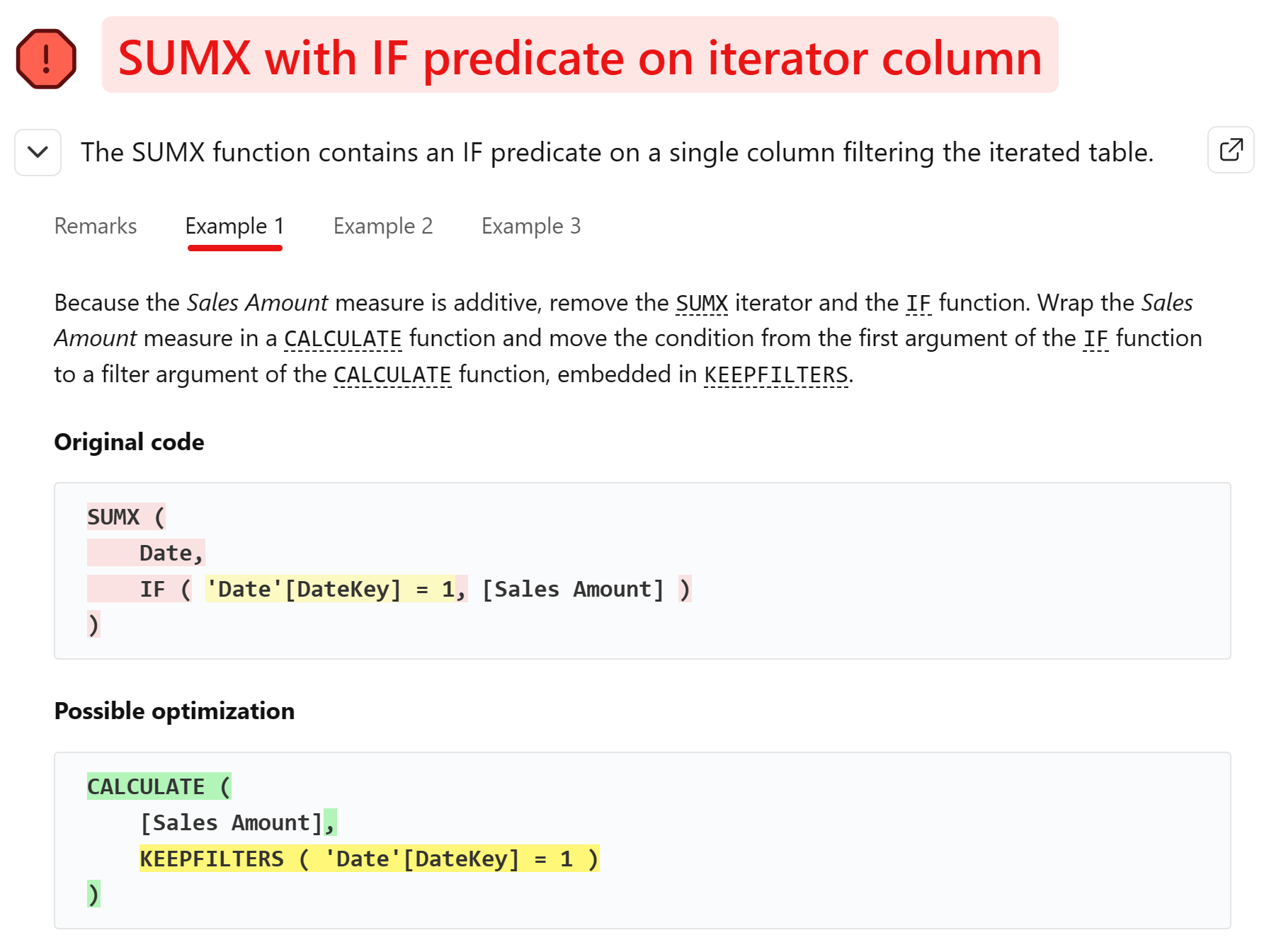Open the IF link after SUMX iterator
This screenshot has height=952, width=1264.
[918, 303]
